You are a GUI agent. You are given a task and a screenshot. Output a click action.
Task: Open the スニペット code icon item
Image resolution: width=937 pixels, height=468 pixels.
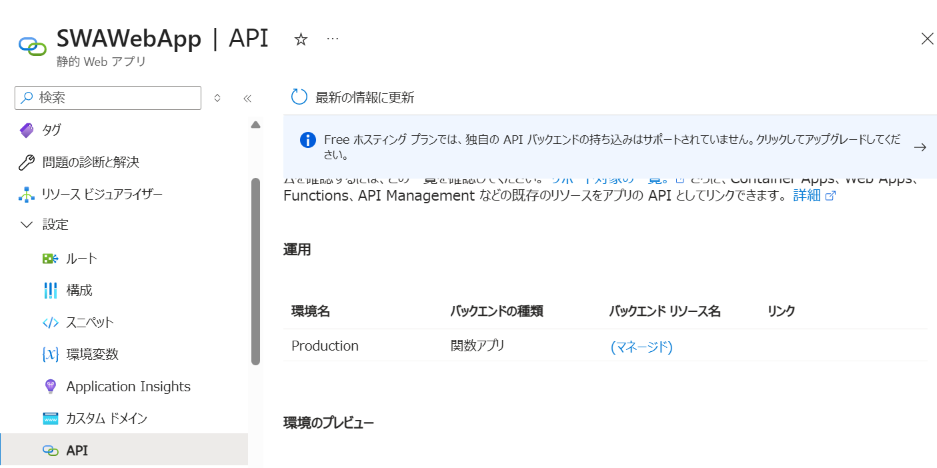click(x=90, y=322)
